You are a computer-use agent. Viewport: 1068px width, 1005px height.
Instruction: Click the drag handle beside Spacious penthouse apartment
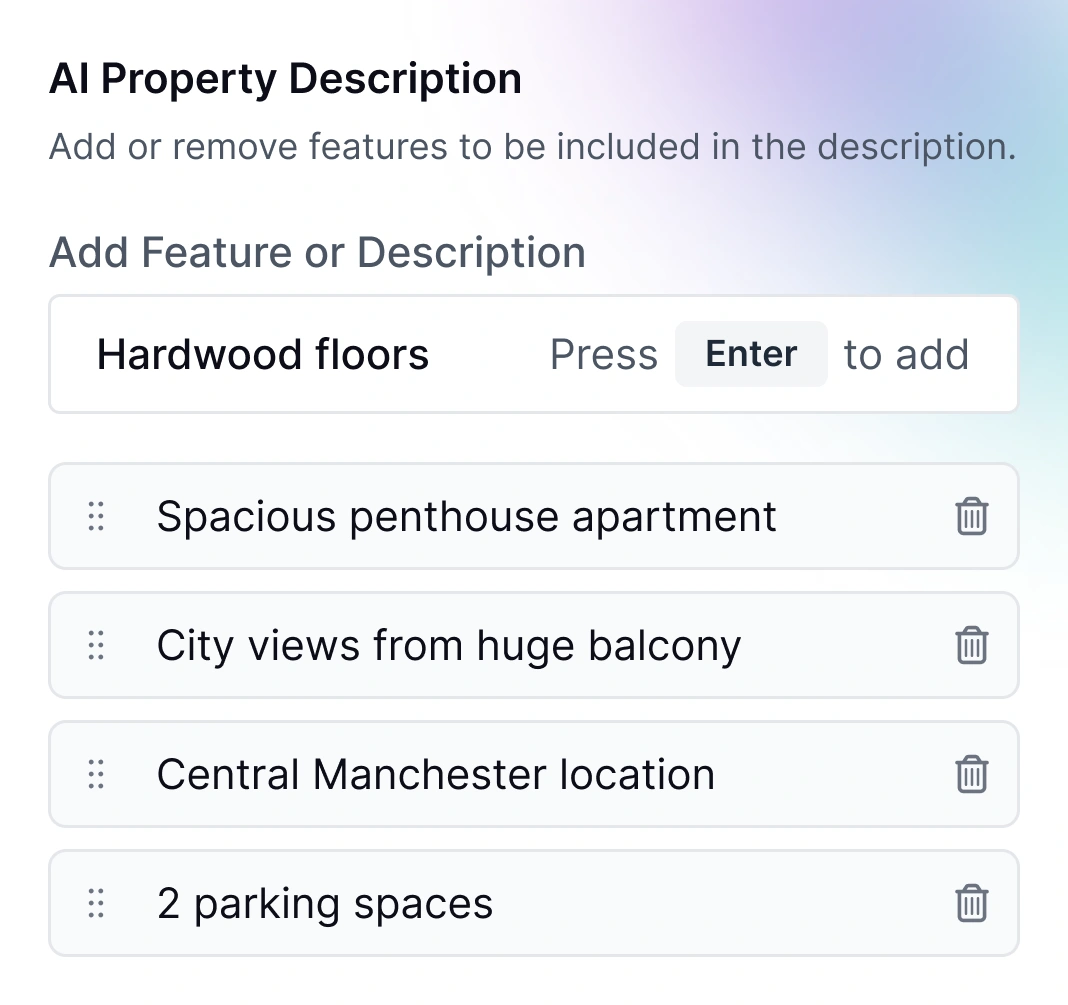pos(96,516)
